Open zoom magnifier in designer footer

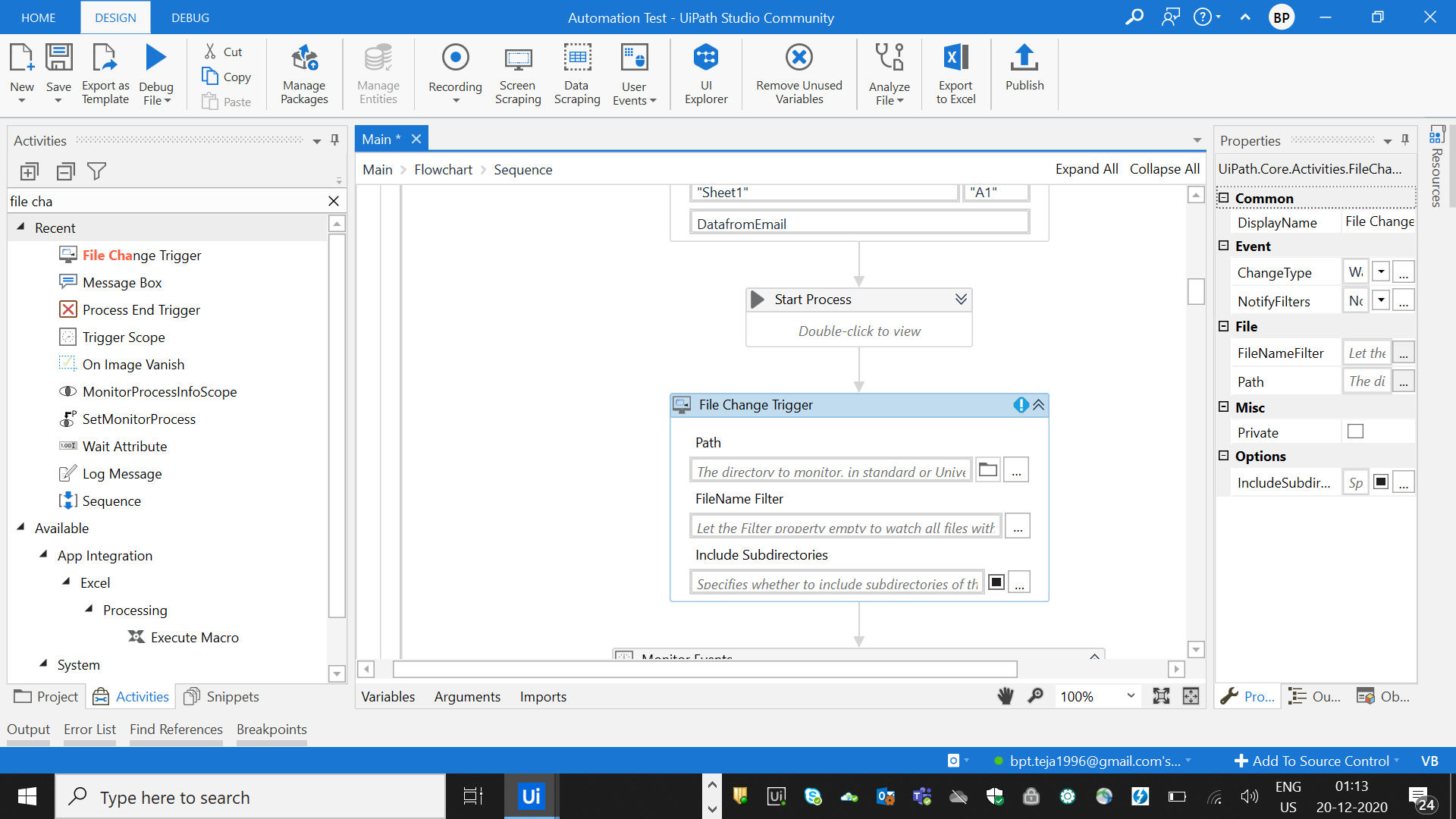point(1035,696)
